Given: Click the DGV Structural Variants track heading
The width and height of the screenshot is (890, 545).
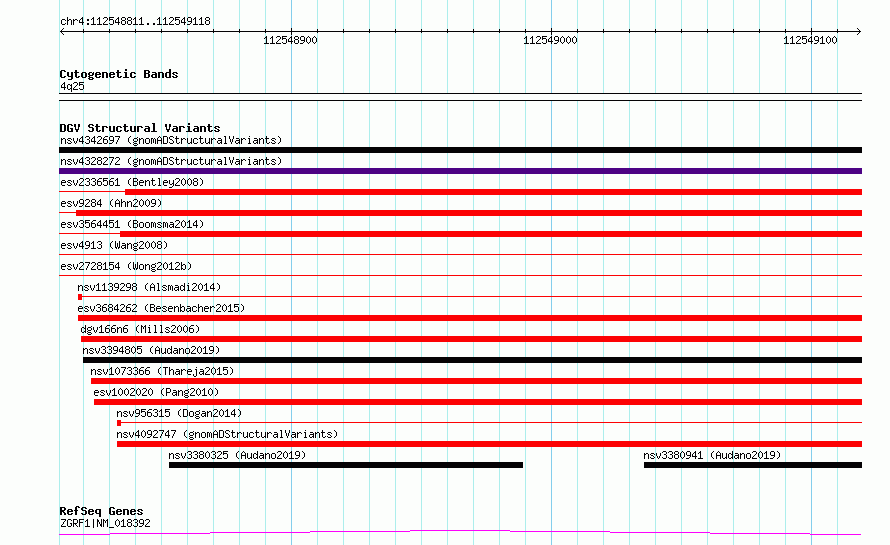Looking at the screenshot, I should coord(140,128).
